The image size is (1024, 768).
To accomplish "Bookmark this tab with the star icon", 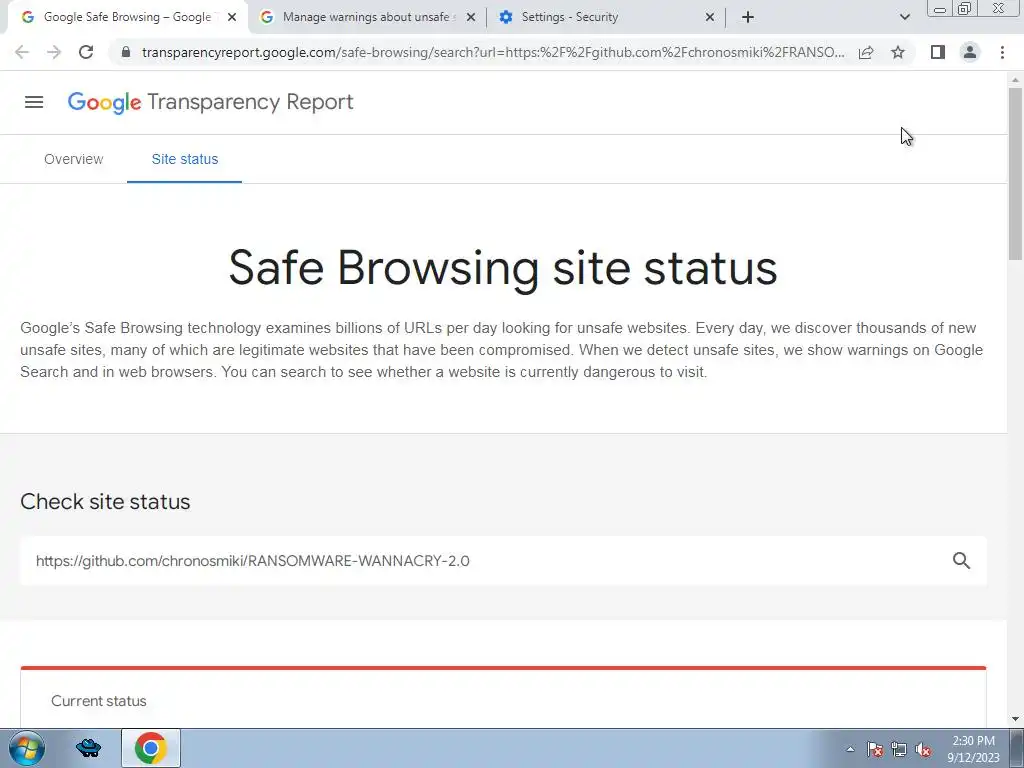I will click(898, 52).
